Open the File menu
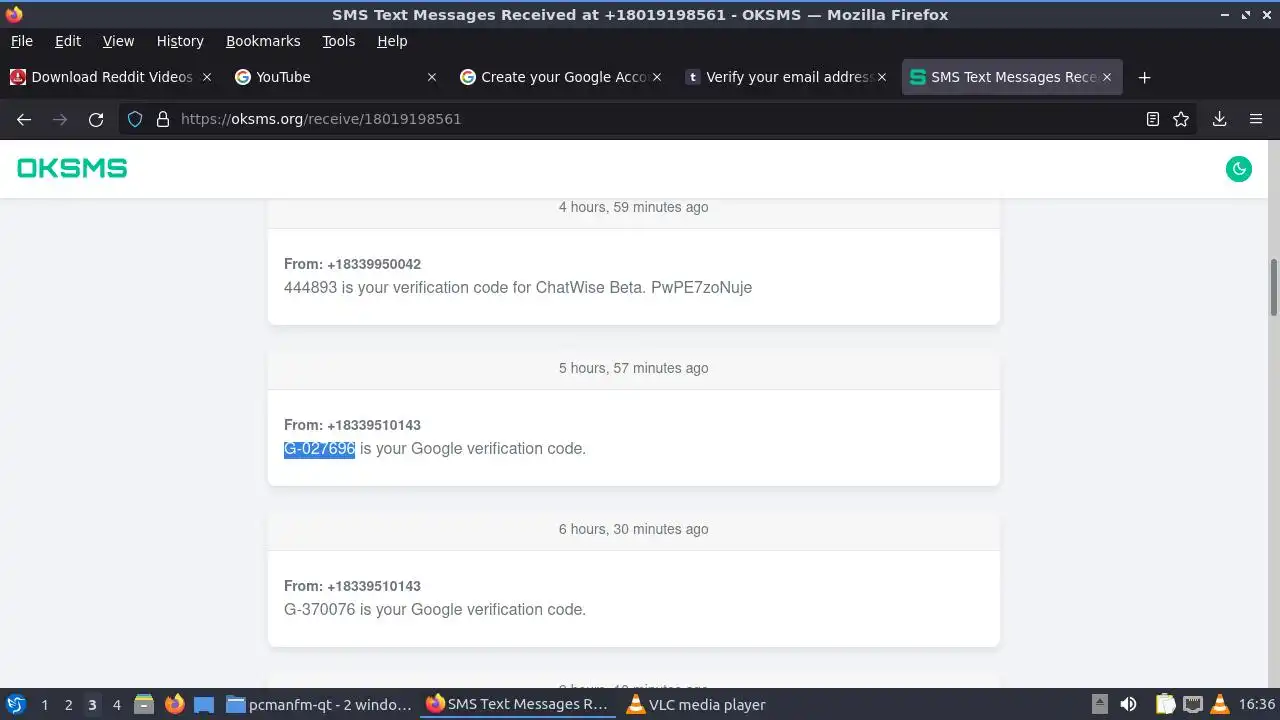Image resolution: width=1280 pixels, height=720 pixels. (x=21, y=41)
